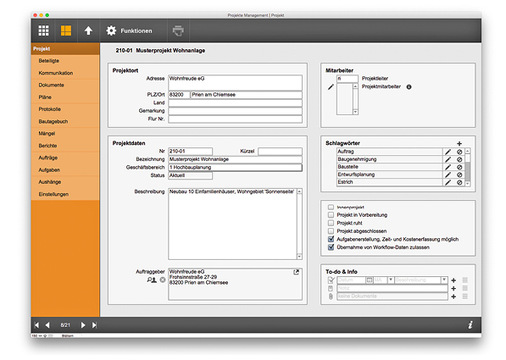Go to next record arrow

tap(83, 325)
